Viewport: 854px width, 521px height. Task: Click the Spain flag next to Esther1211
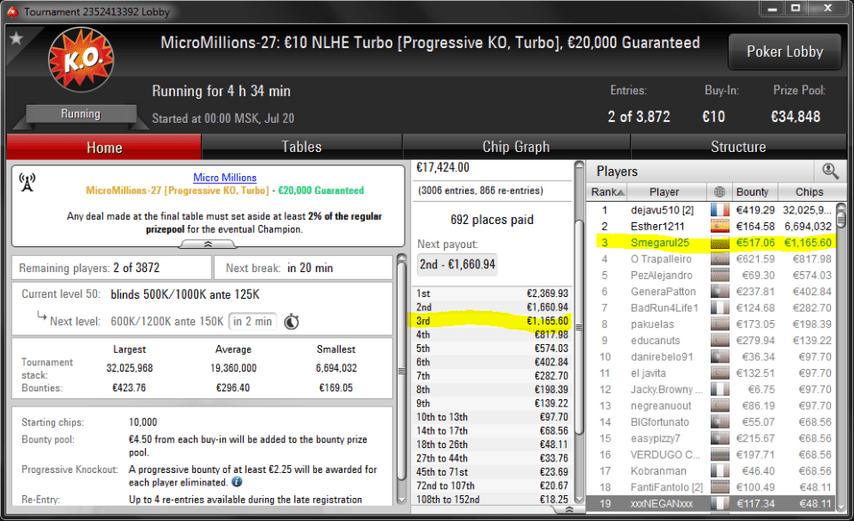click(720, 226)
